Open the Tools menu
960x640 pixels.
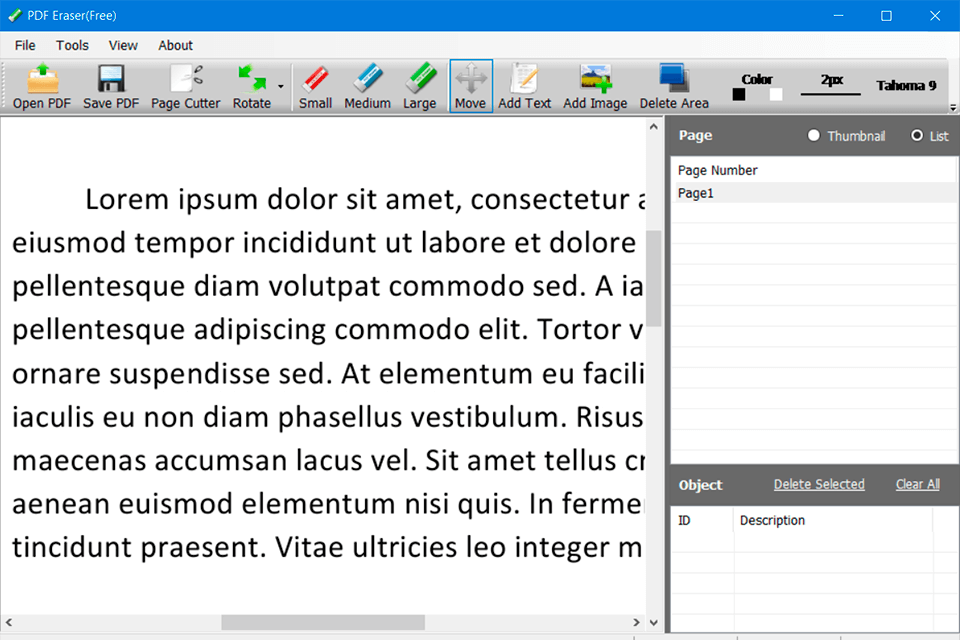pos(71,45)
